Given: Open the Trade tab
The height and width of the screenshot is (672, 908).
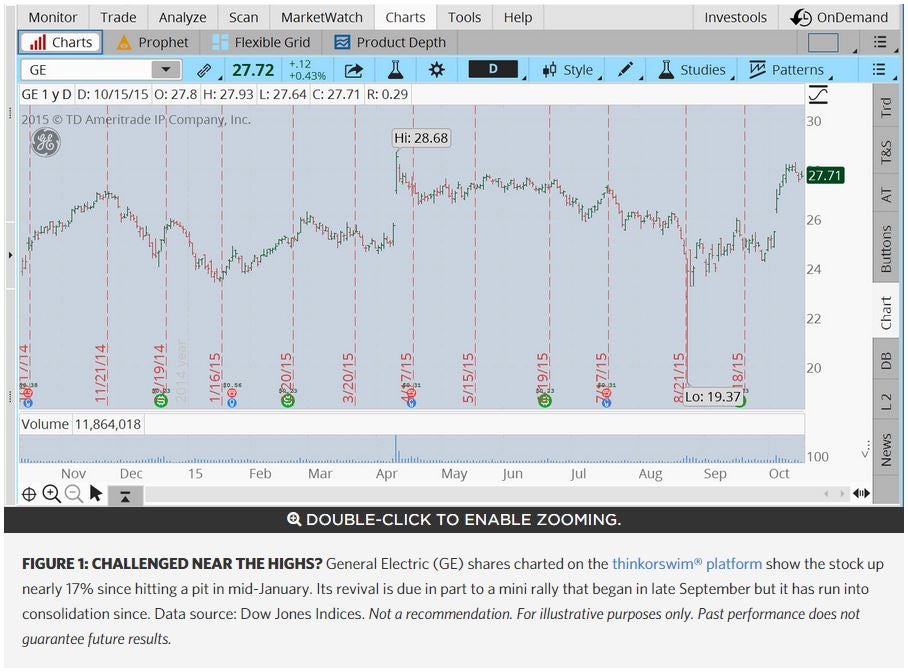Looking at the screenshot, I should click(118, 17).
